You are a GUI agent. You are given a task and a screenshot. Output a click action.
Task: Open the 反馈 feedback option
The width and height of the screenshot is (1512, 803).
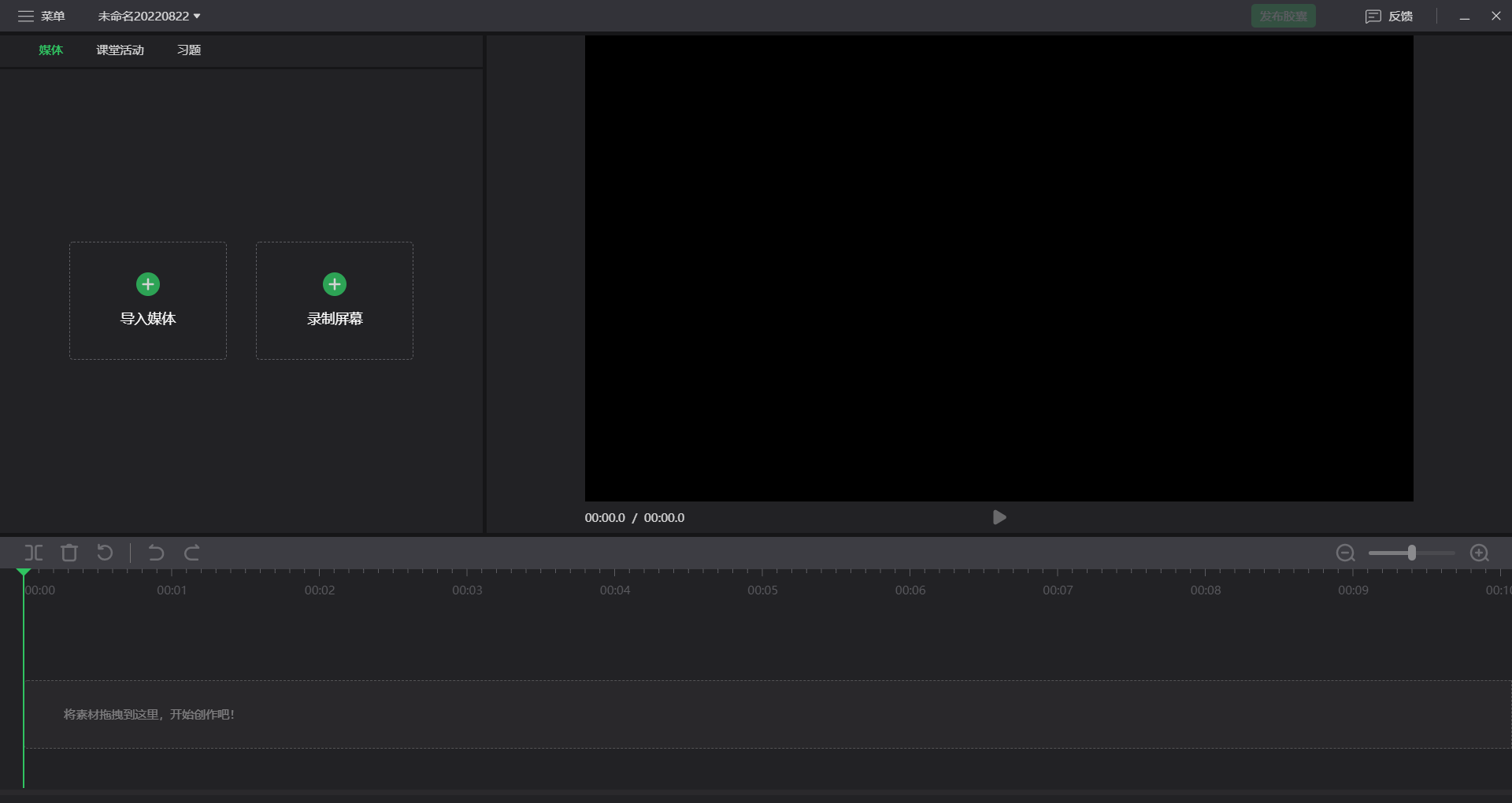pyautogui.click(x=1389, y=16)
